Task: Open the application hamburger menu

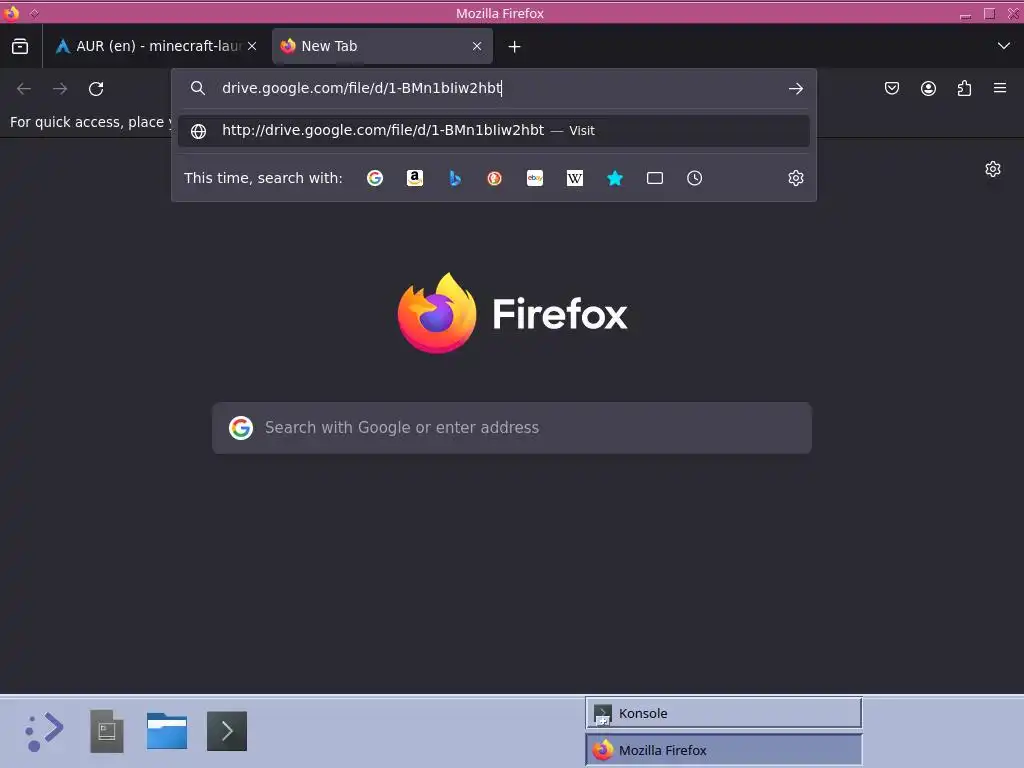Action: tap(1000, 88)
